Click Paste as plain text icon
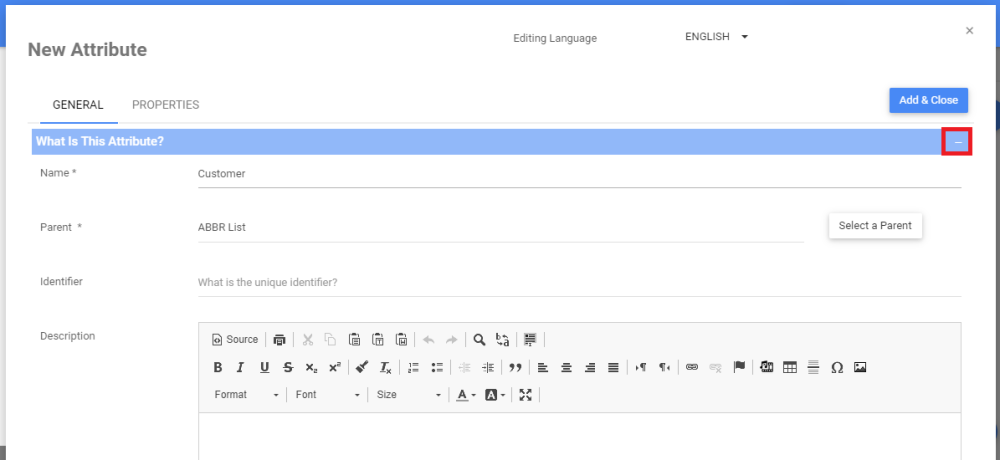 (378, 339)
